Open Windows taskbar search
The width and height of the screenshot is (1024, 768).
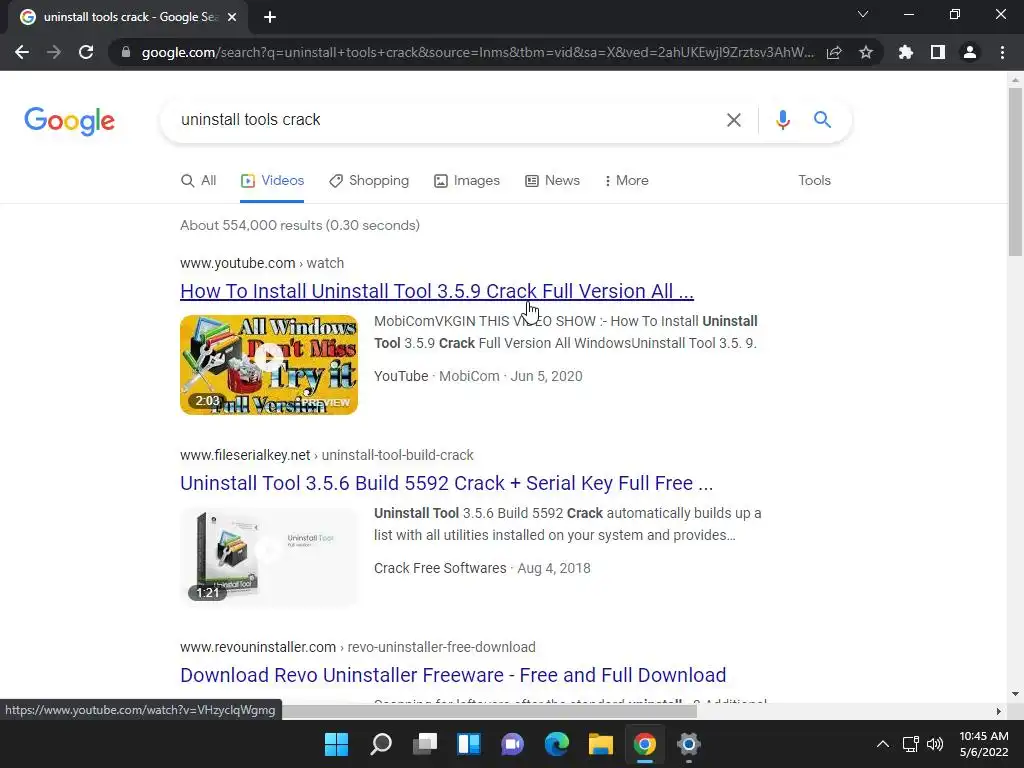pyautogui.click(x=381, y=744)
